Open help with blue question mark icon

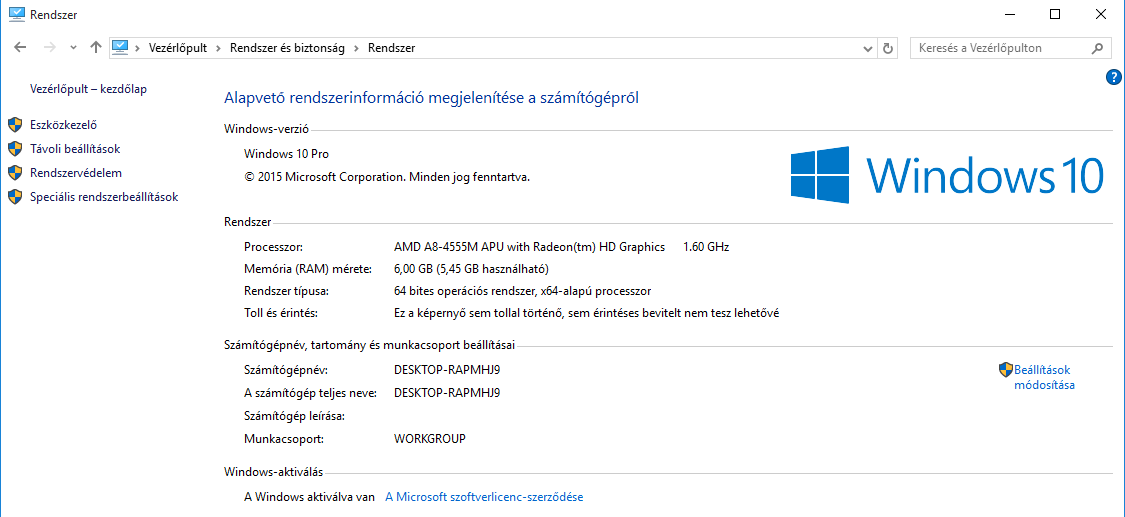[1114, 77]
